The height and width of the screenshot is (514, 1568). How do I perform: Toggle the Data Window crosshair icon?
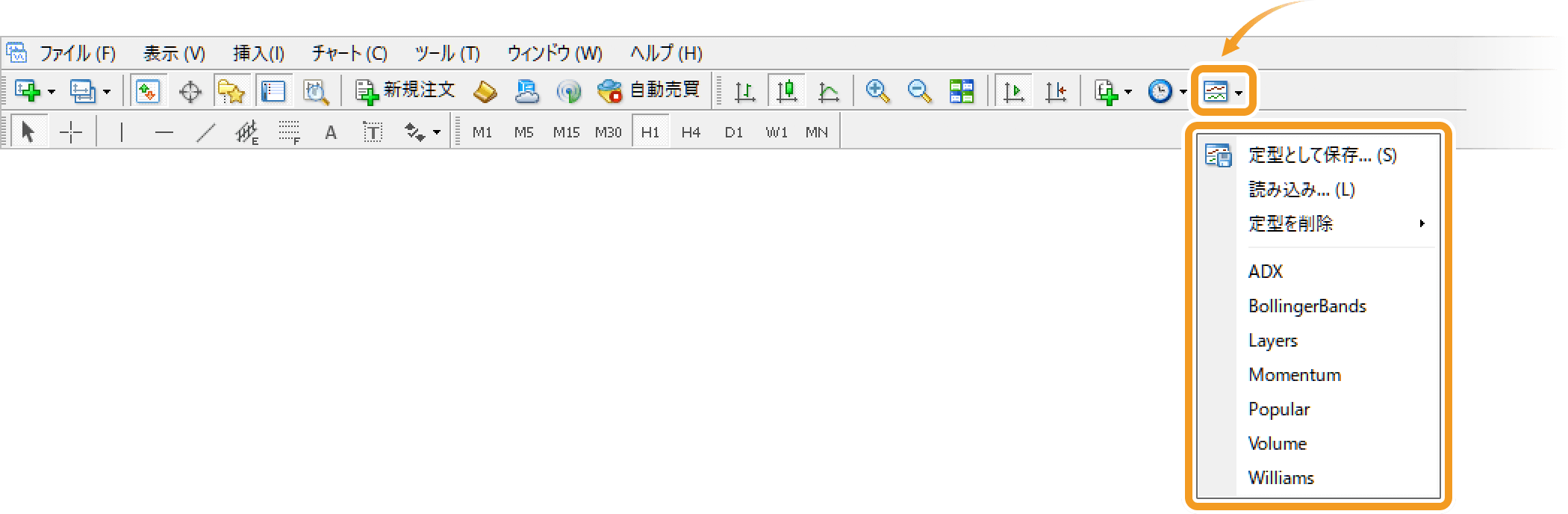190,92
